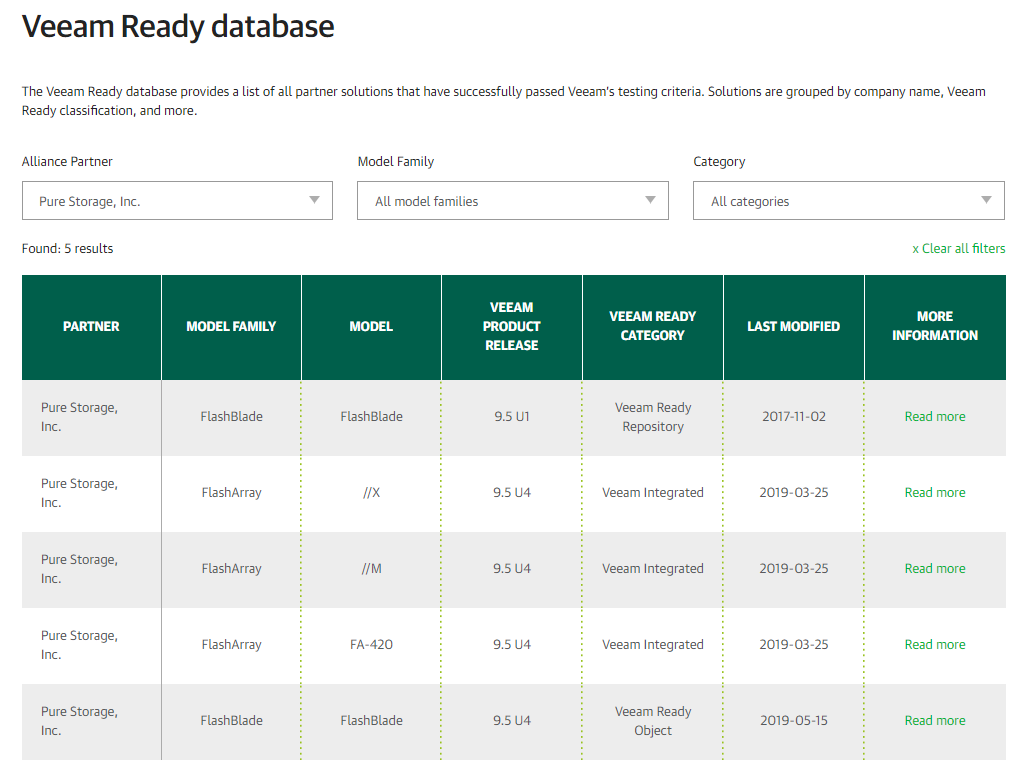Click Veeam Integrated in FA-420 row
The height and width of the screenshot is (777, 1033).
pyautogui.click(x=653, y=645)
